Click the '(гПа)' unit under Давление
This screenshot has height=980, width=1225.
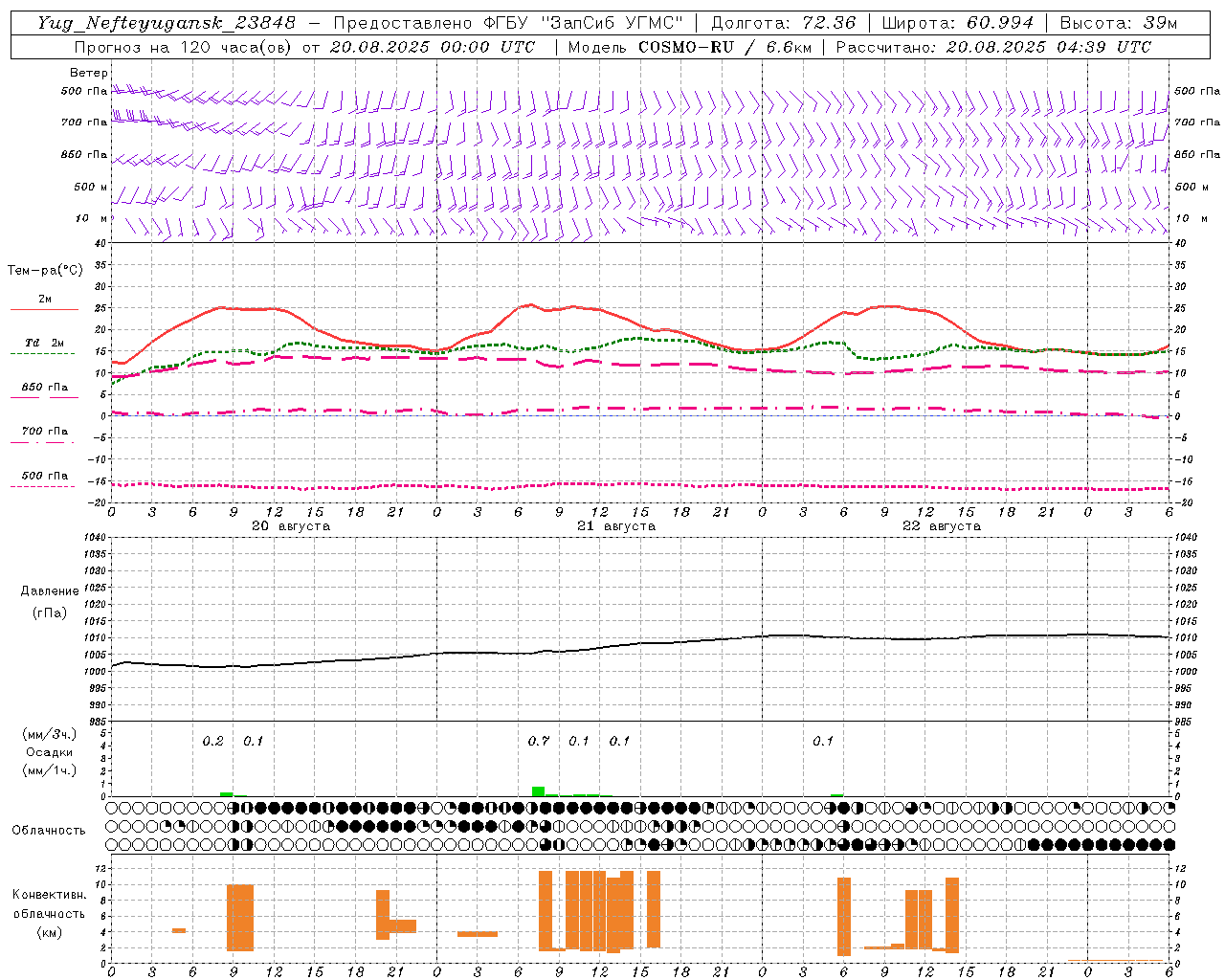tap(50, 613)
